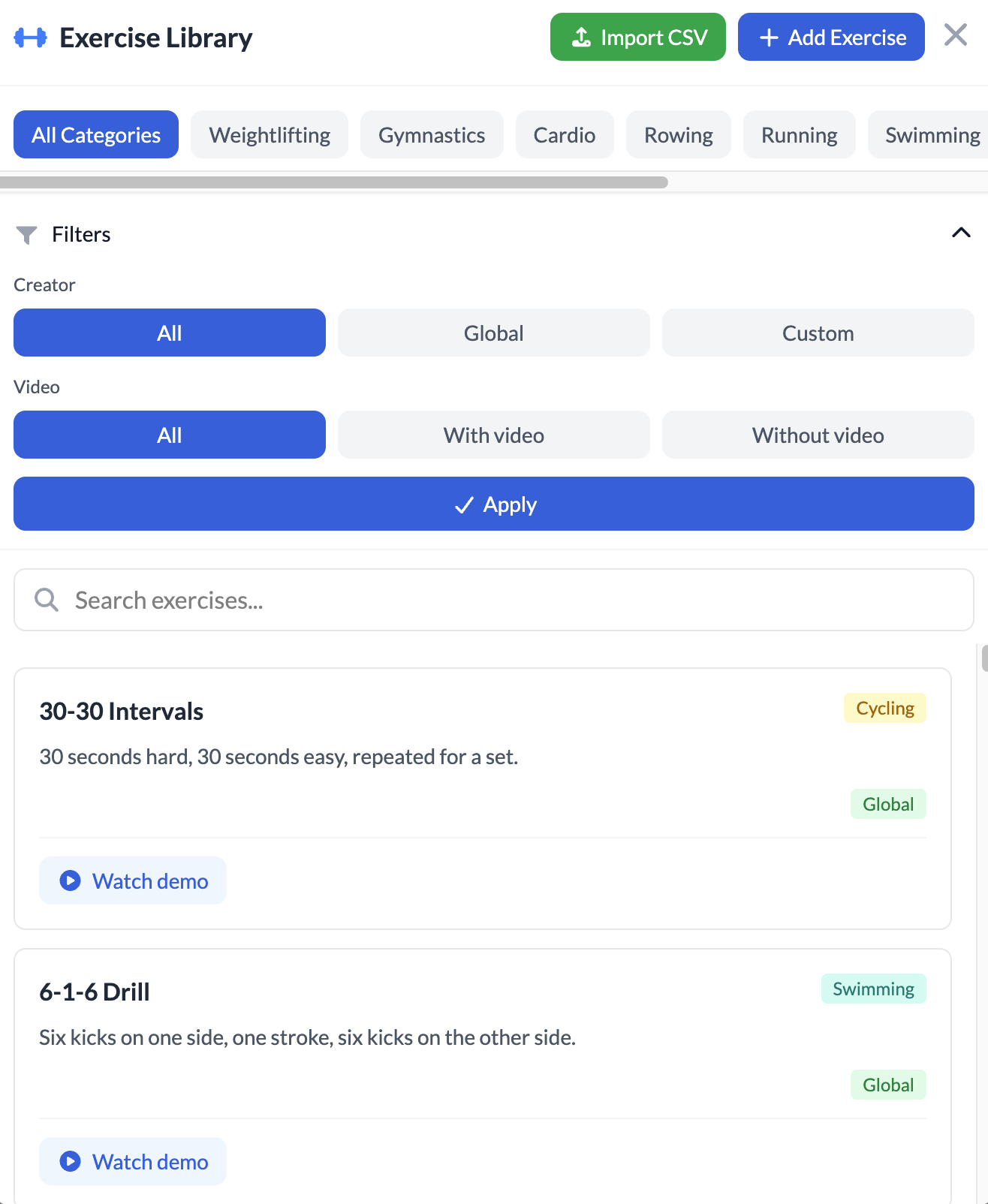
Task: Filter exercises With video
Action: coord(493,435)
